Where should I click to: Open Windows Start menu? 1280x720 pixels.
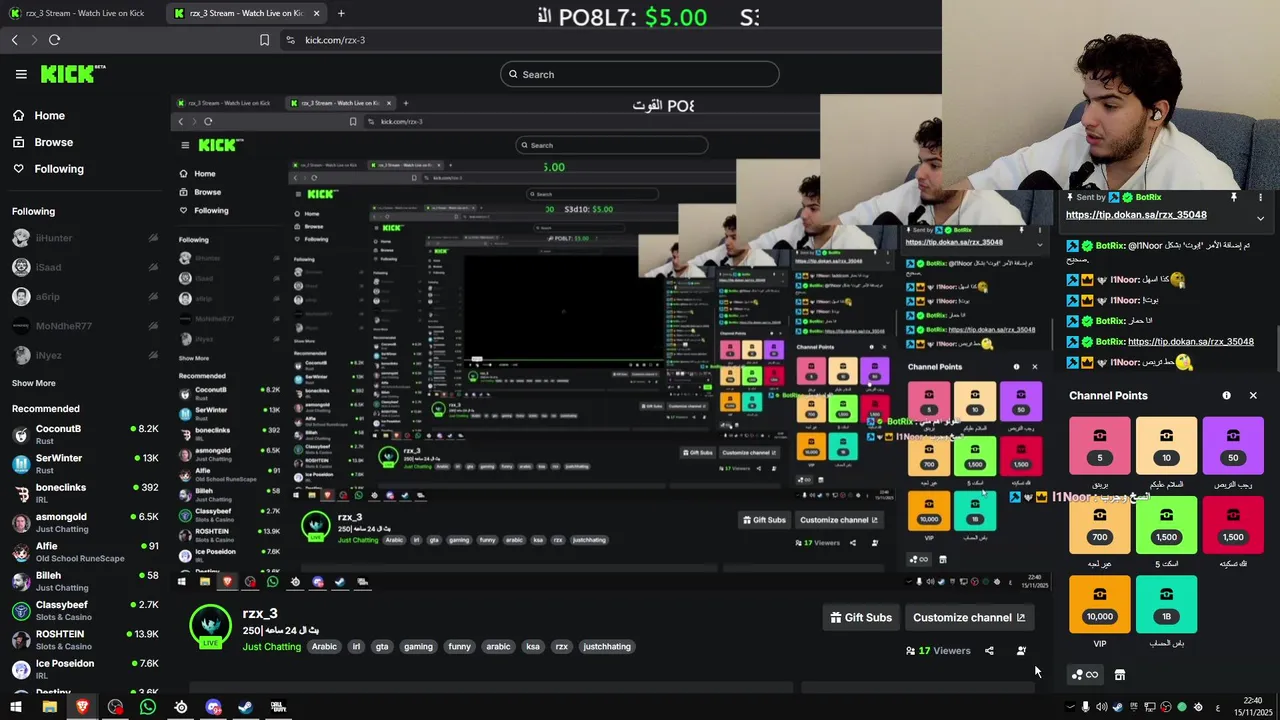pos(16,707)
